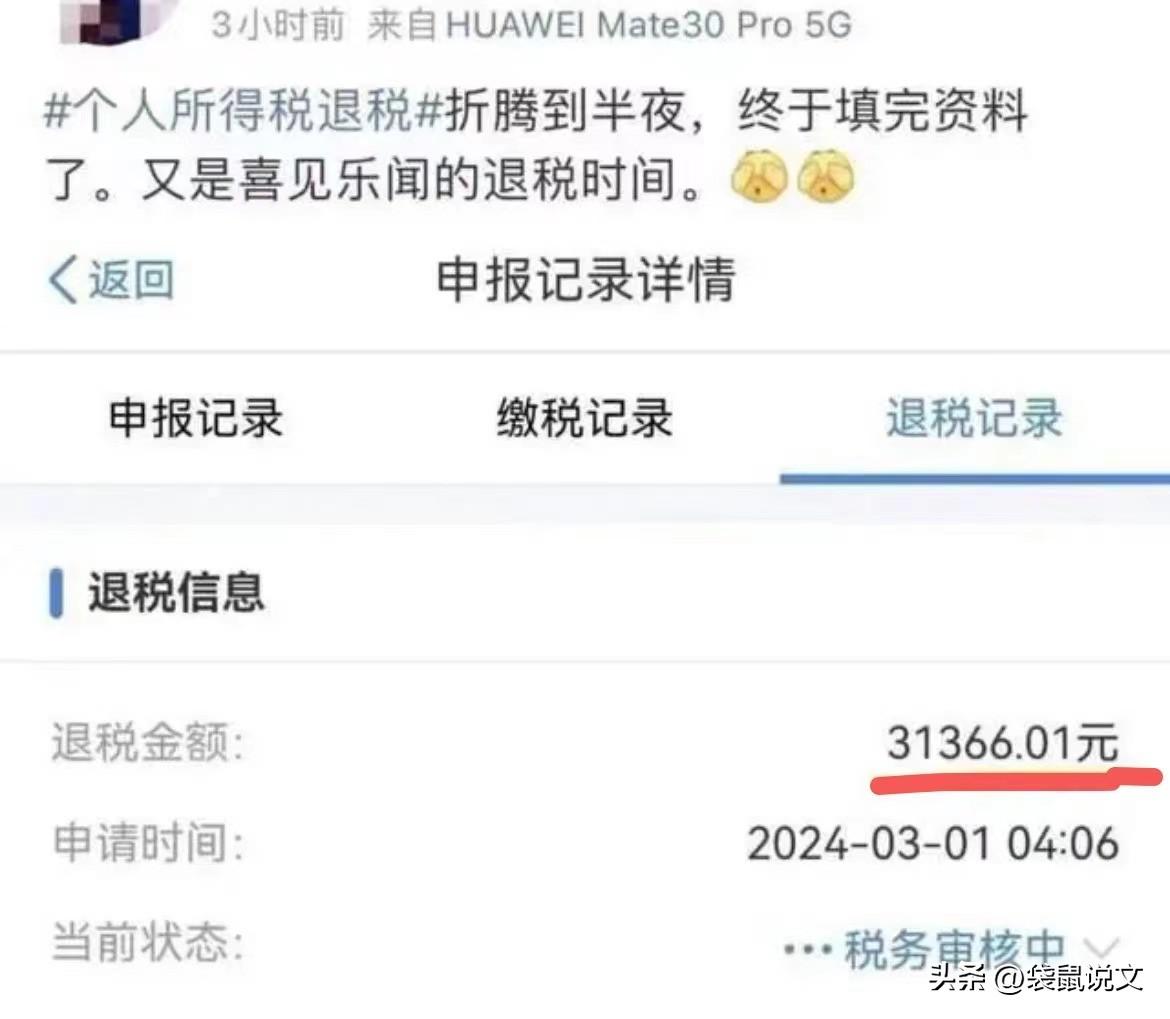Tap the second covering-face emoji
Screen dimensions: 1170x1019
(x=826, y=177)
